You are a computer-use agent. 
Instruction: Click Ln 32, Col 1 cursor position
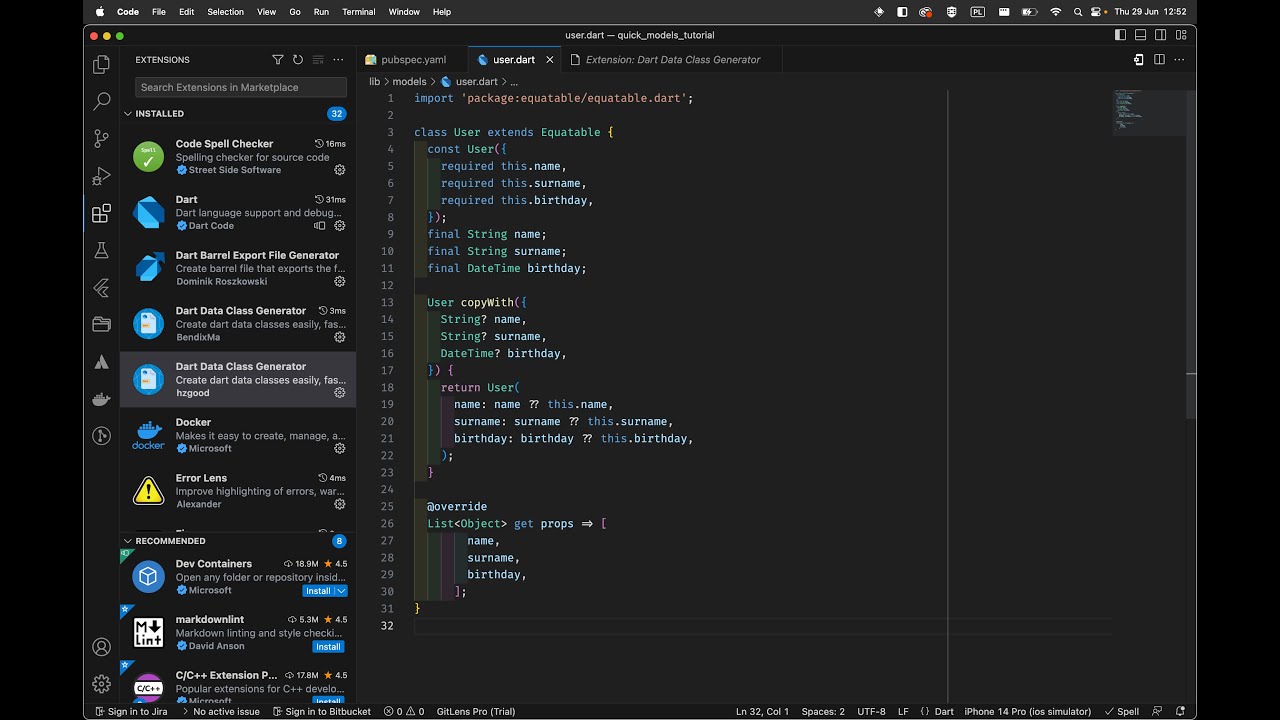click(762, 712)
